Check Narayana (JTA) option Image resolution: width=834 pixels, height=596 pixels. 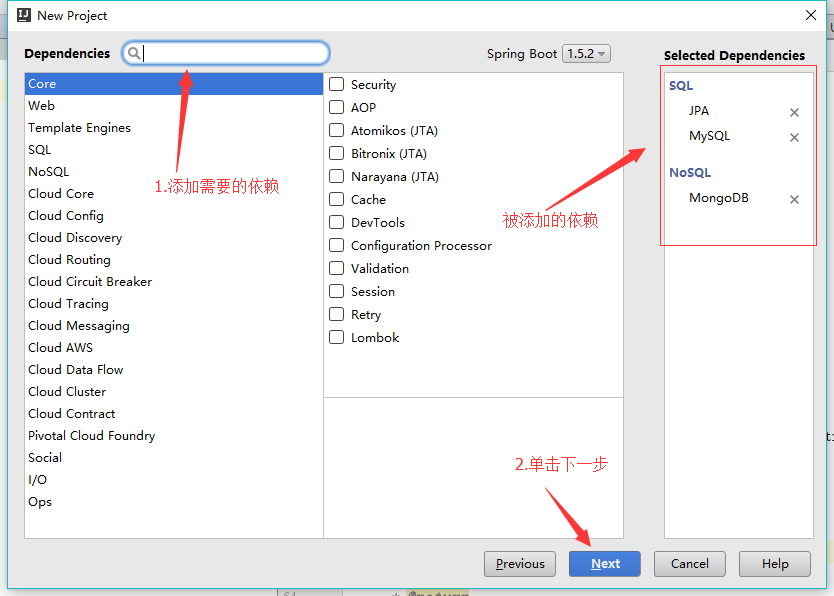click(x=336, y=176)
